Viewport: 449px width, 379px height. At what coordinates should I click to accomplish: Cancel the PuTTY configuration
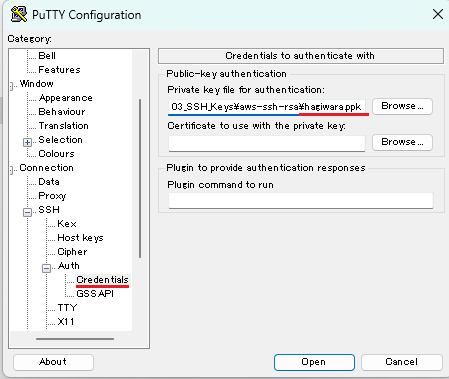(x=402, y=362)
